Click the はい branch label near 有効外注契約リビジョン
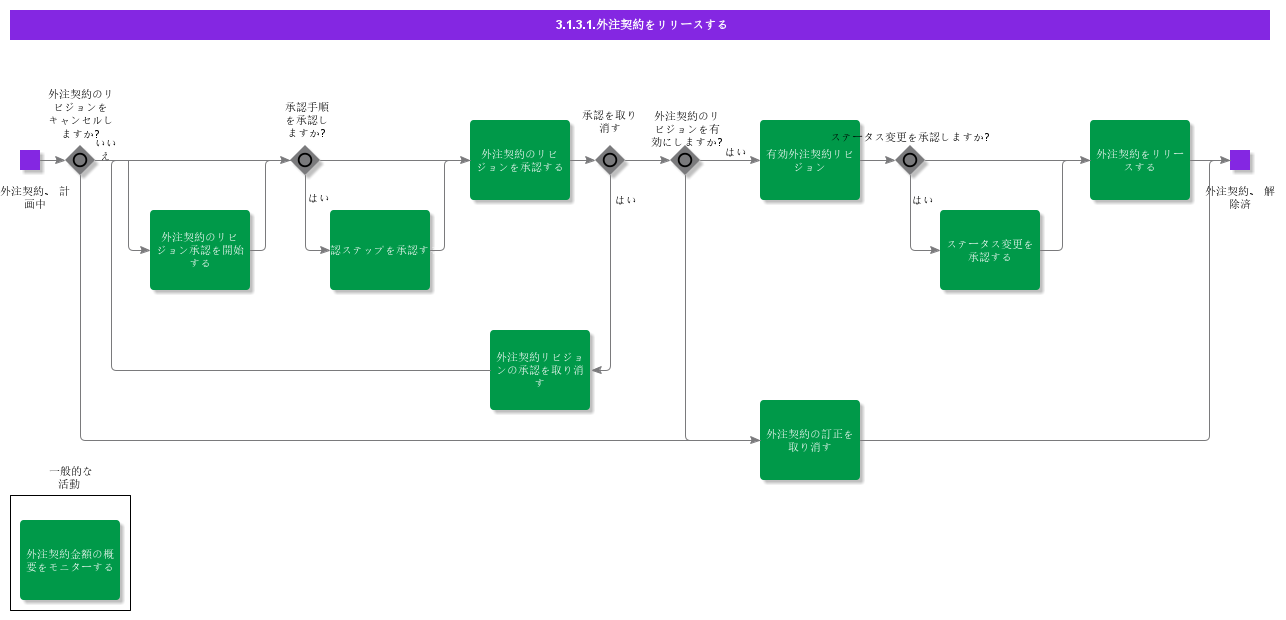The width and height of the screenshot is (1286, 620). point(734,151)
